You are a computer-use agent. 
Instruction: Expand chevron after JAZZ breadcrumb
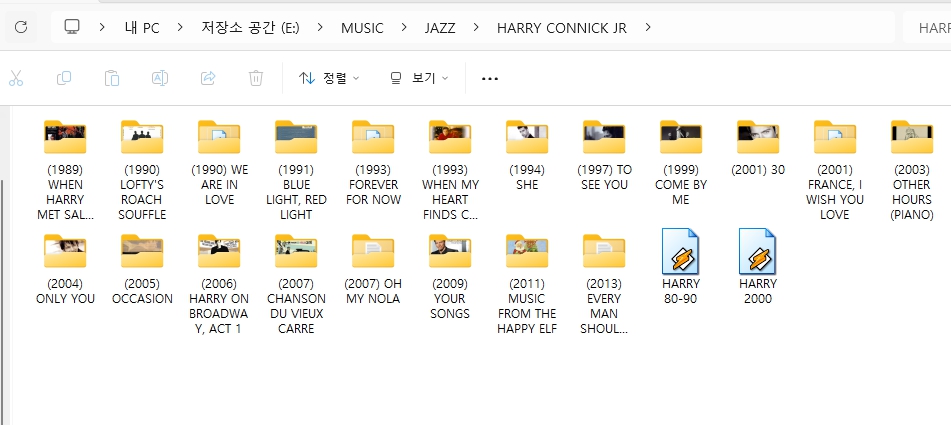click(x=476, y=27)
